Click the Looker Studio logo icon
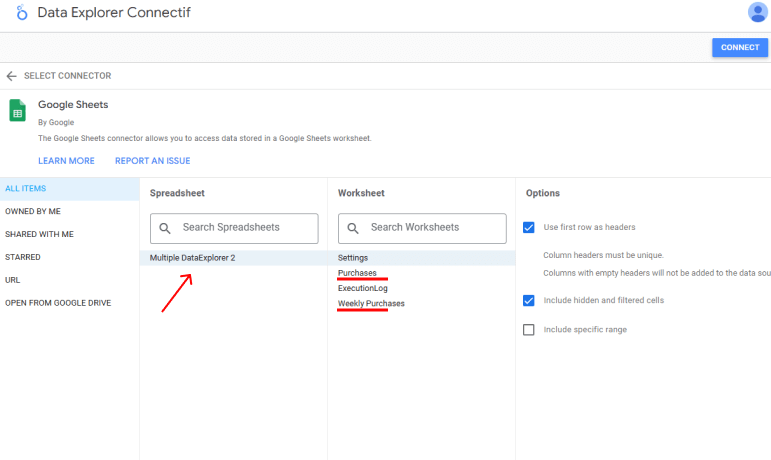 pos(19,14)
